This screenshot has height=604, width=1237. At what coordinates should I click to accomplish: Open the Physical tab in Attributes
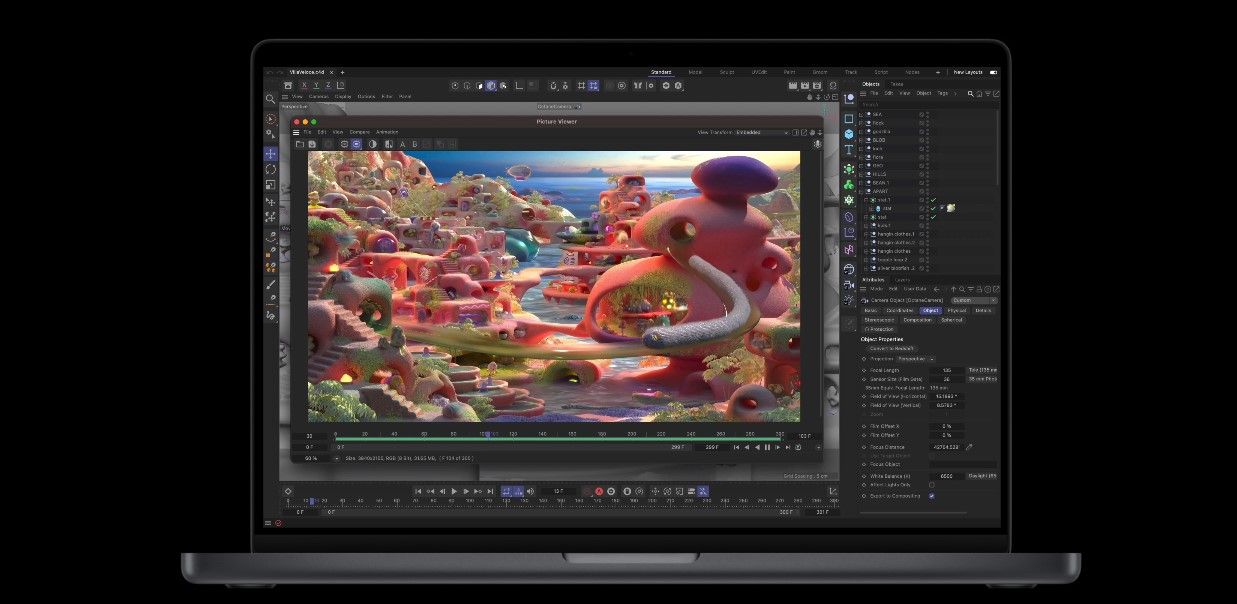pos(957,310)
